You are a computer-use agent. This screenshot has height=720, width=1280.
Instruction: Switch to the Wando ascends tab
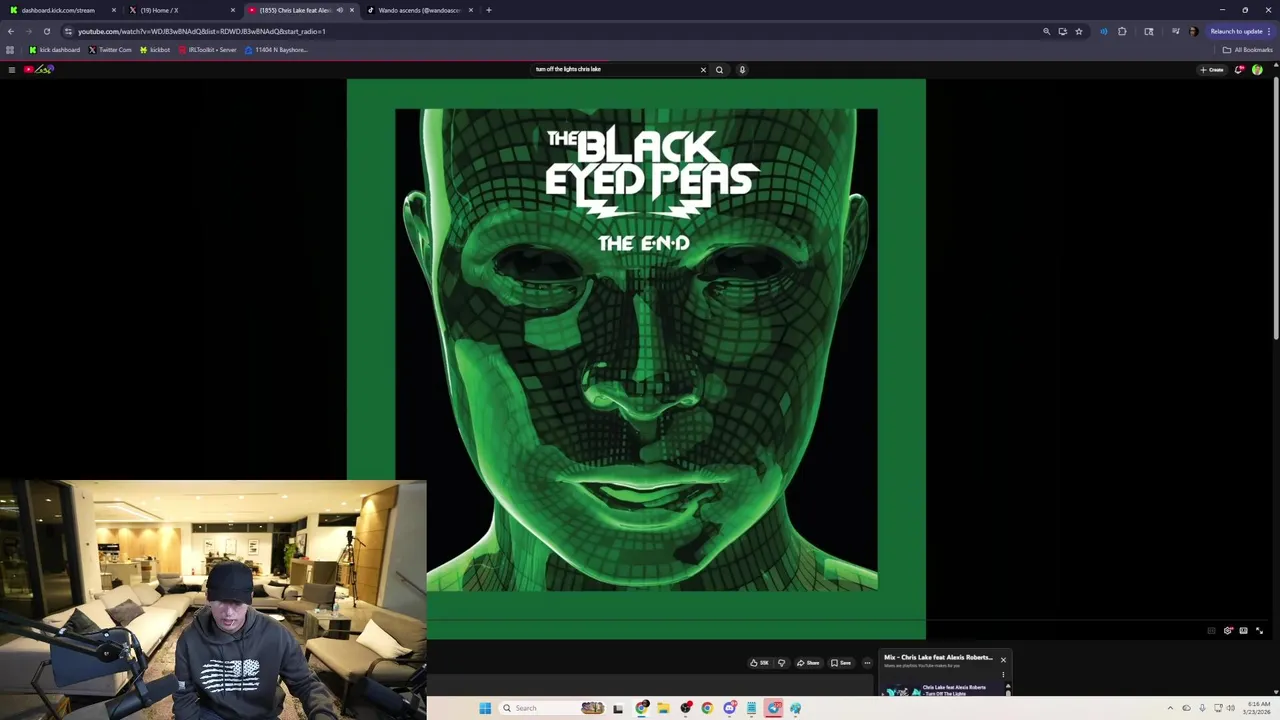(x=419, y=10)
